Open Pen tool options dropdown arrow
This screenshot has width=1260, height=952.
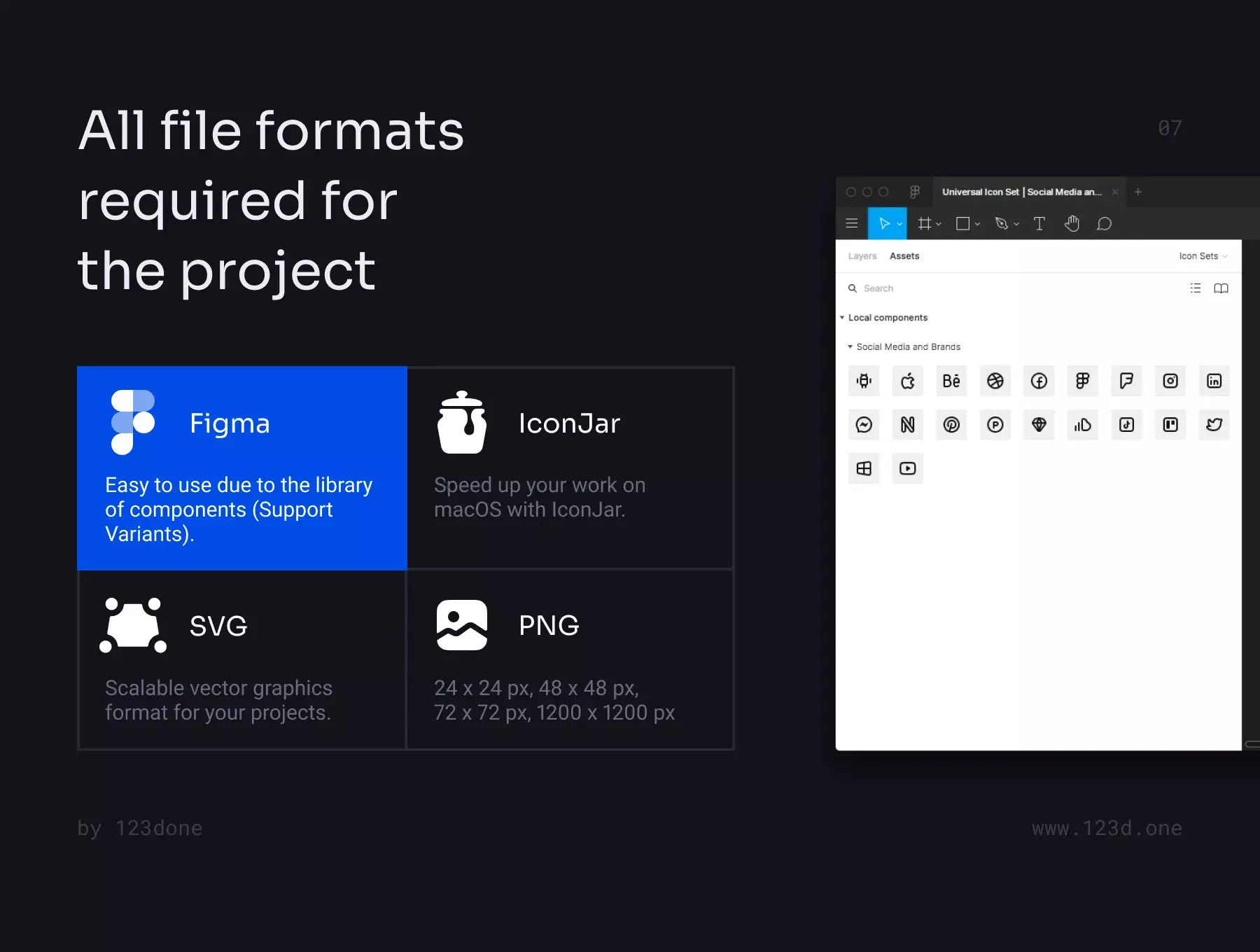click(x=1016, y=224)
